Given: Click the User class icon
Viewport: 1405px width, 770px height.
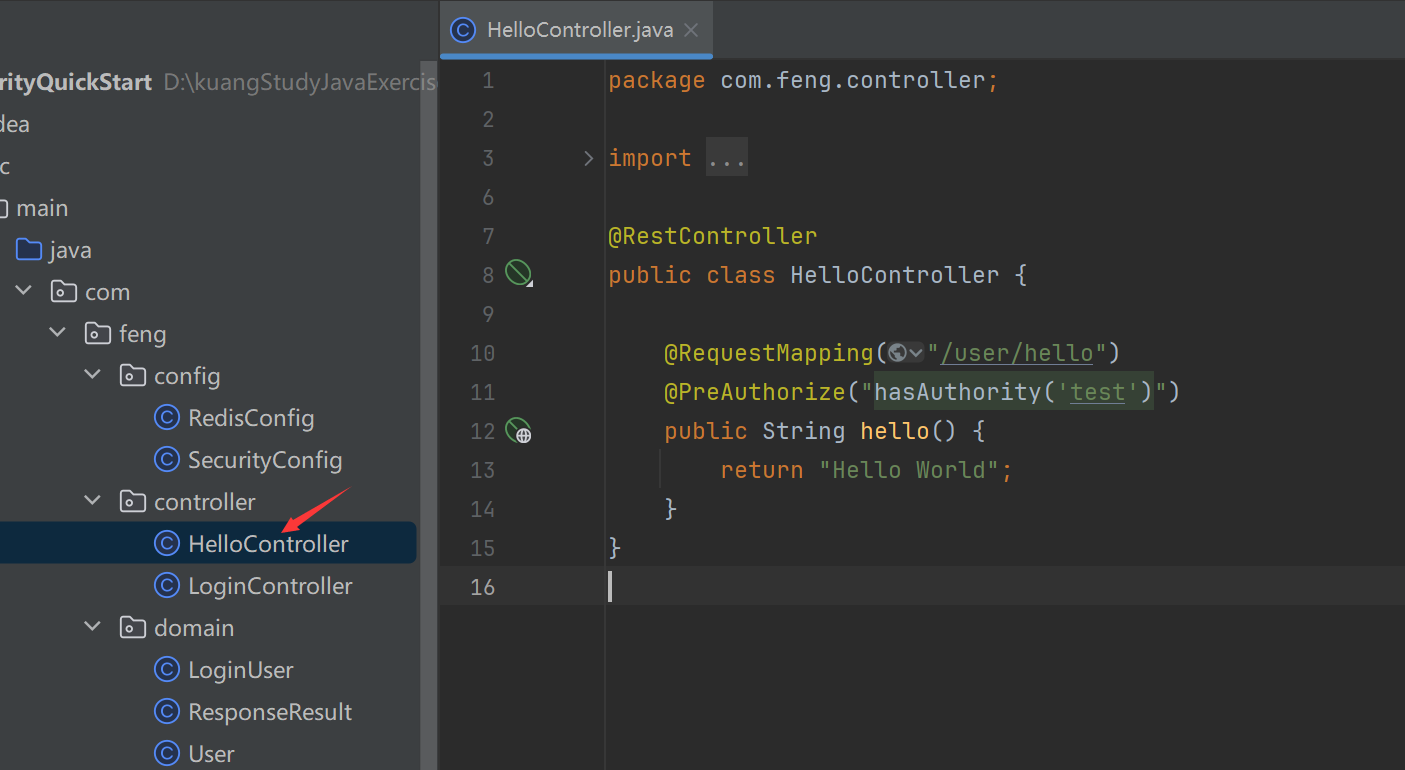Looking at the screenshot, I should [167, 754].
